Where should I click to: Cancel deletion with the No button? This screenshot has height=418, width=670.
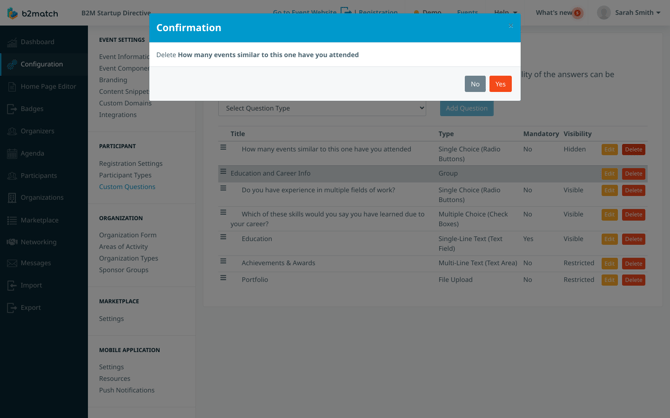[475, 84]
